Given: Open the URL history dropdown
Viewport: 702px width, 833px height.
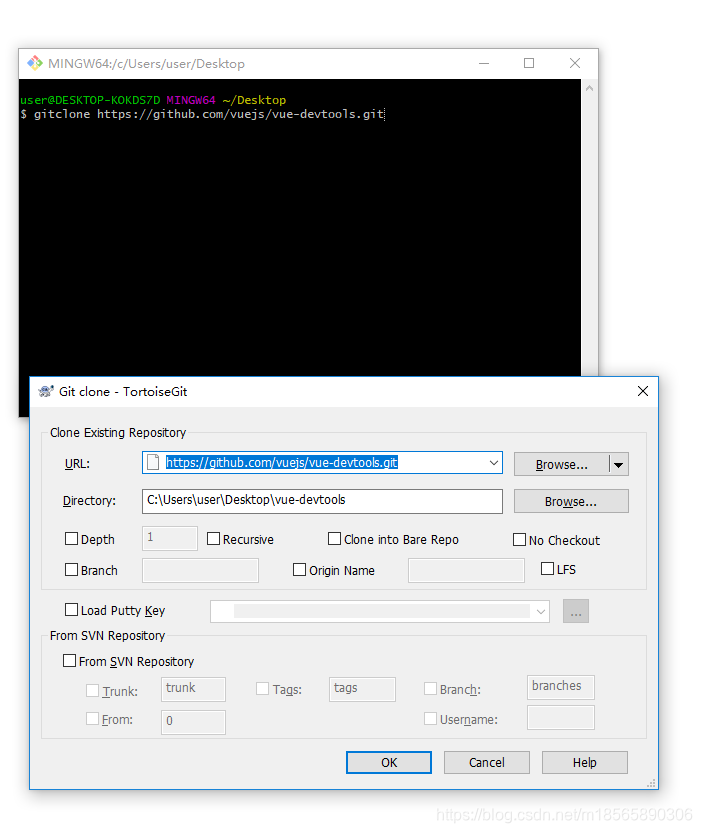Looking at the screenshot, I should (x=494, y=463).
